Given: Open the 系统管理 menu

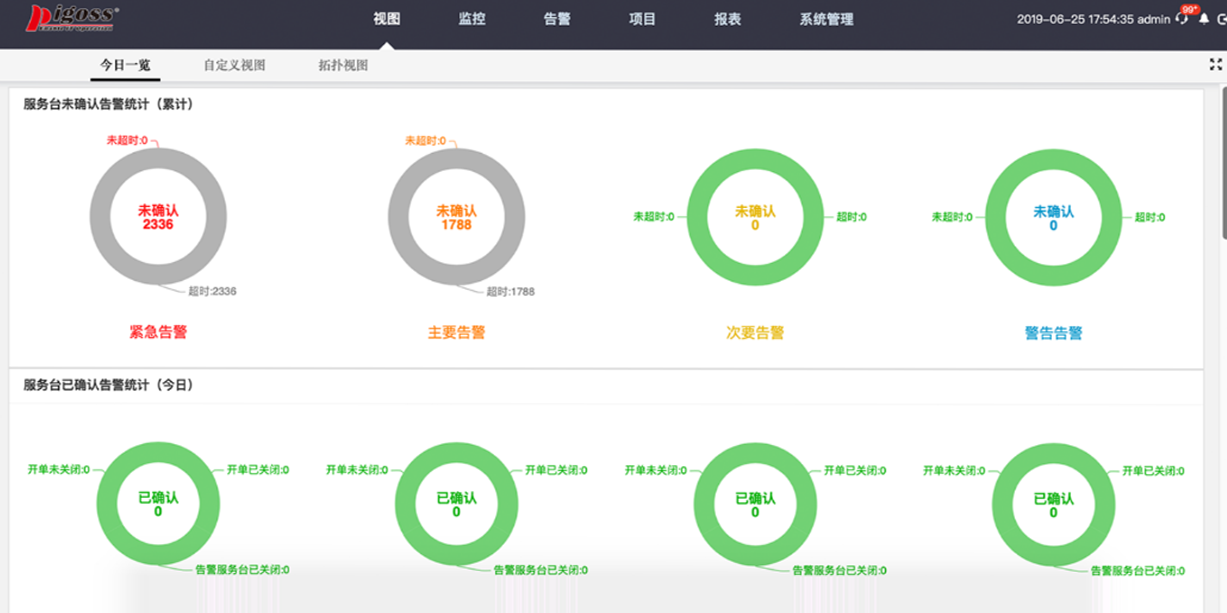Looking at the screenshot, I should pyautogui.click(x=827, y=18).
